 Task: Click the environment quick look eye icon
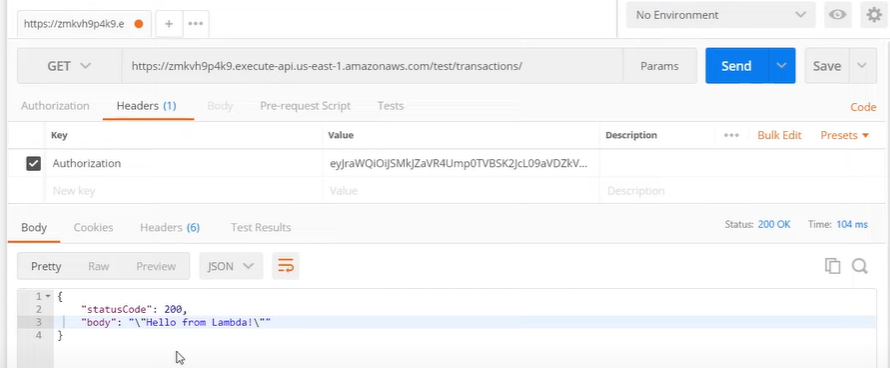pyautogui.click(x=837, y=15)
